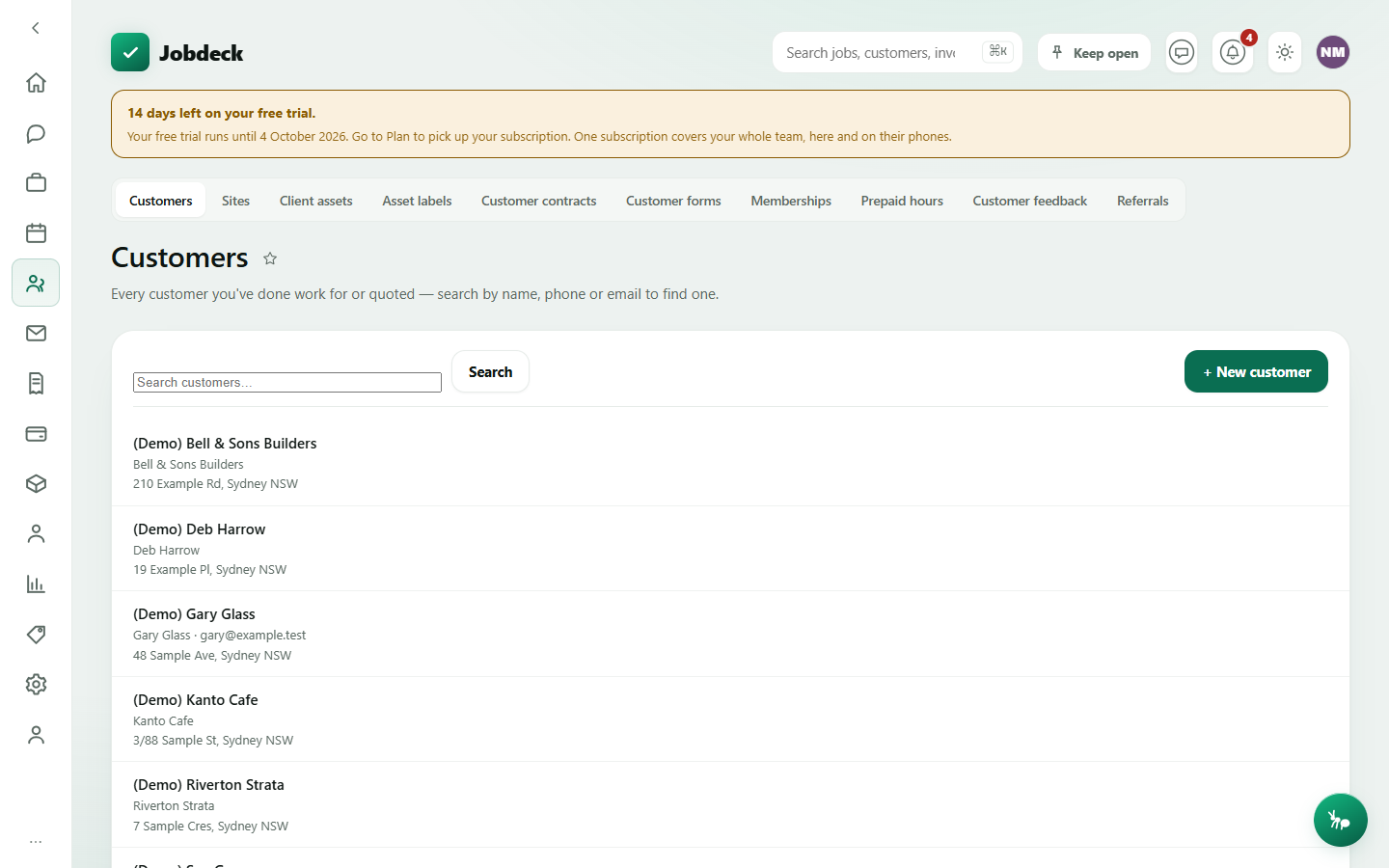Click inside the Search customers input
Screen dimensions: 1389x868
(x=287, y=383)
